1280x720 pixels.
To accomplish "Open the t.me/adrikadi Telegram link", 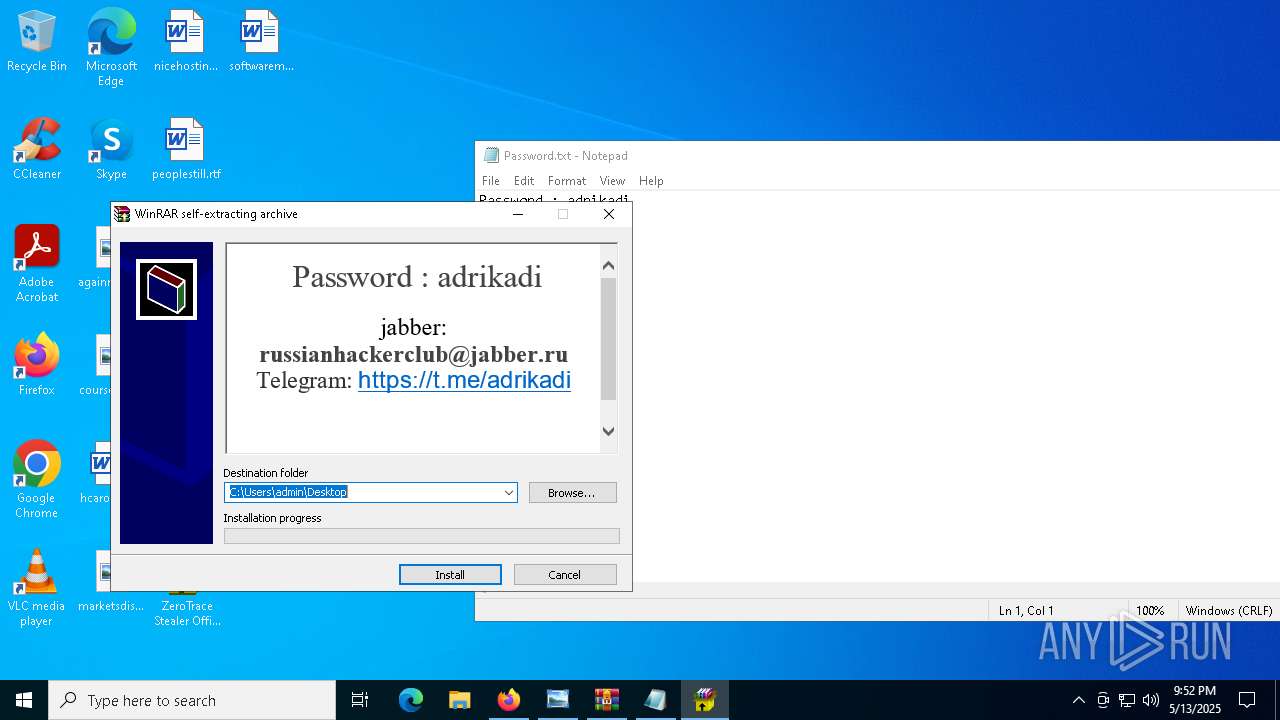I will pyautogui.click(x=464, y=380).
